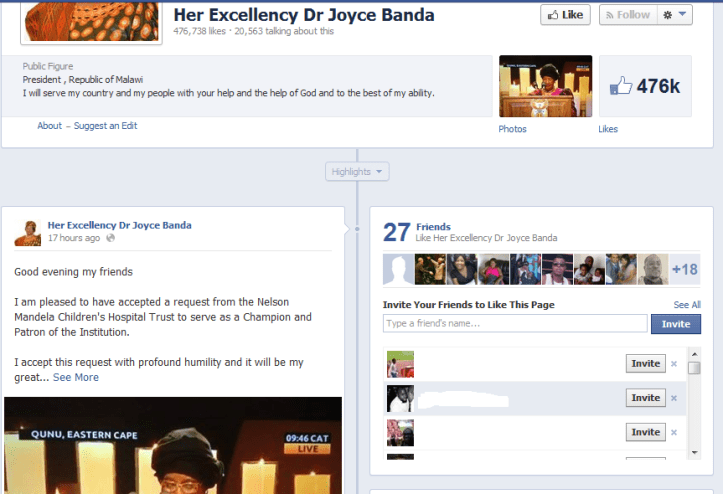The image size is (723, 494).
Task: Click the 476k thumbs-up Likes box
Action: coord(645,86)
